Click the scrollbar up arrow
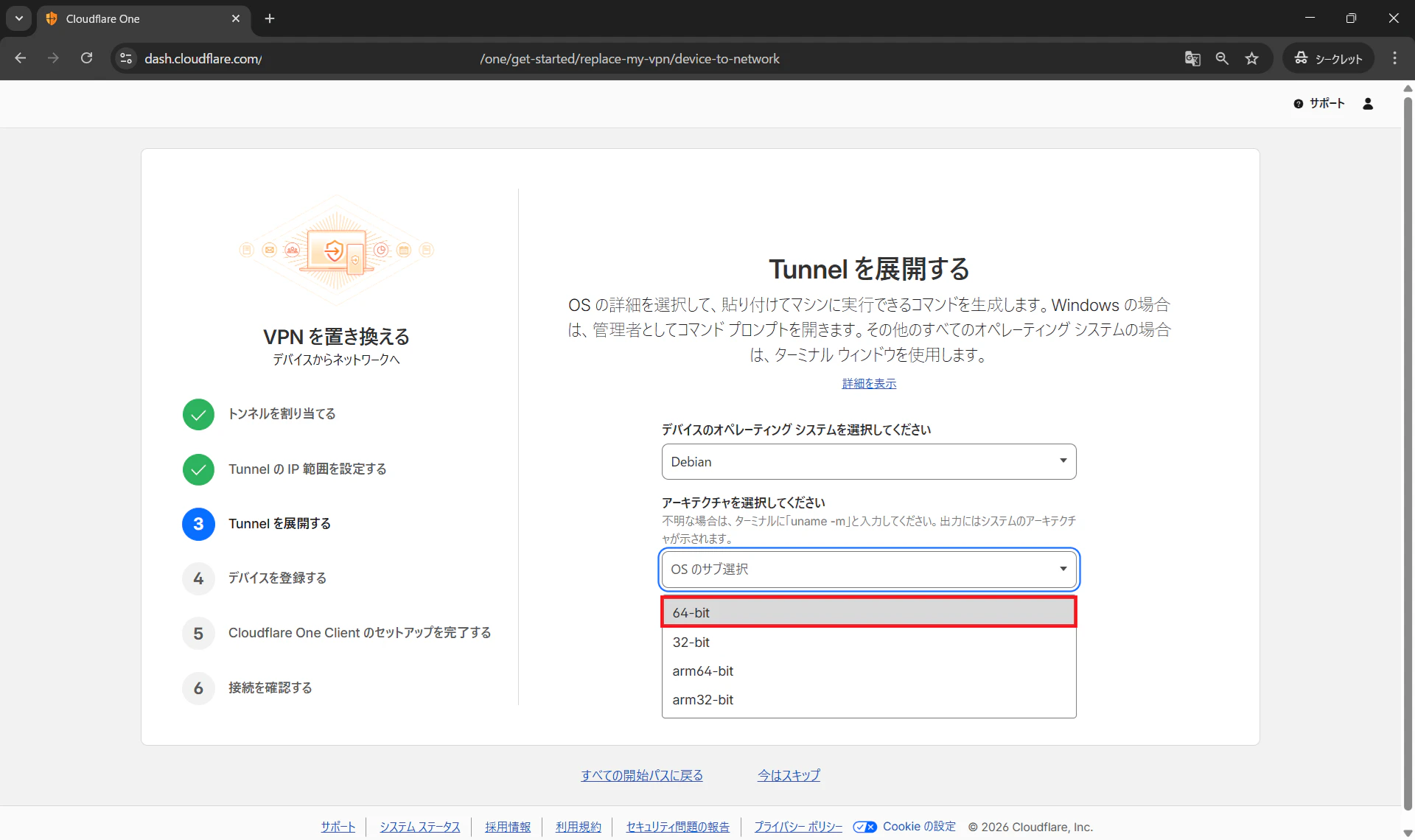The height and width of the screenshot is (840, 1415). [x=1408, y=88]
